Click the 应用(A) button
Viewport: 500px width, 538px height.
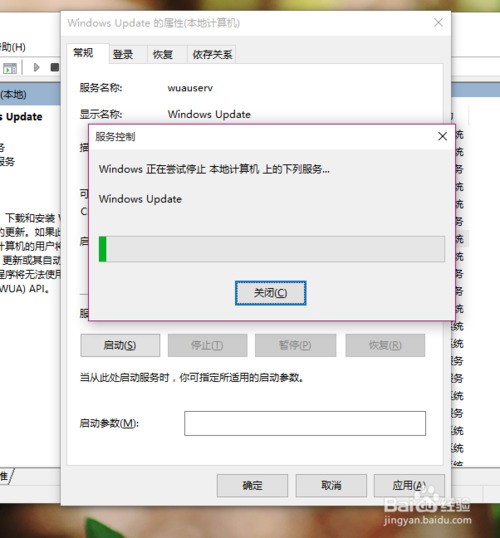[409, 486]
